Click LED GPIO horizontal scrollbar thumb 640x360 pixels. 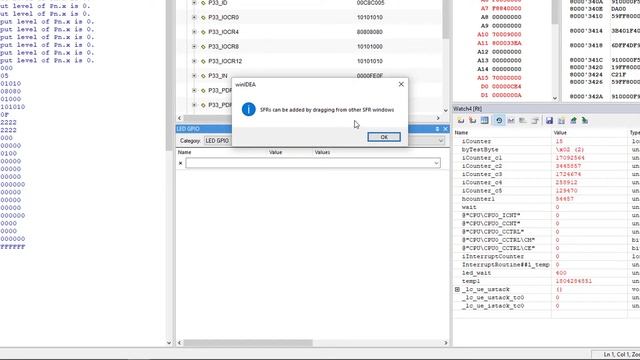[248, 343]
